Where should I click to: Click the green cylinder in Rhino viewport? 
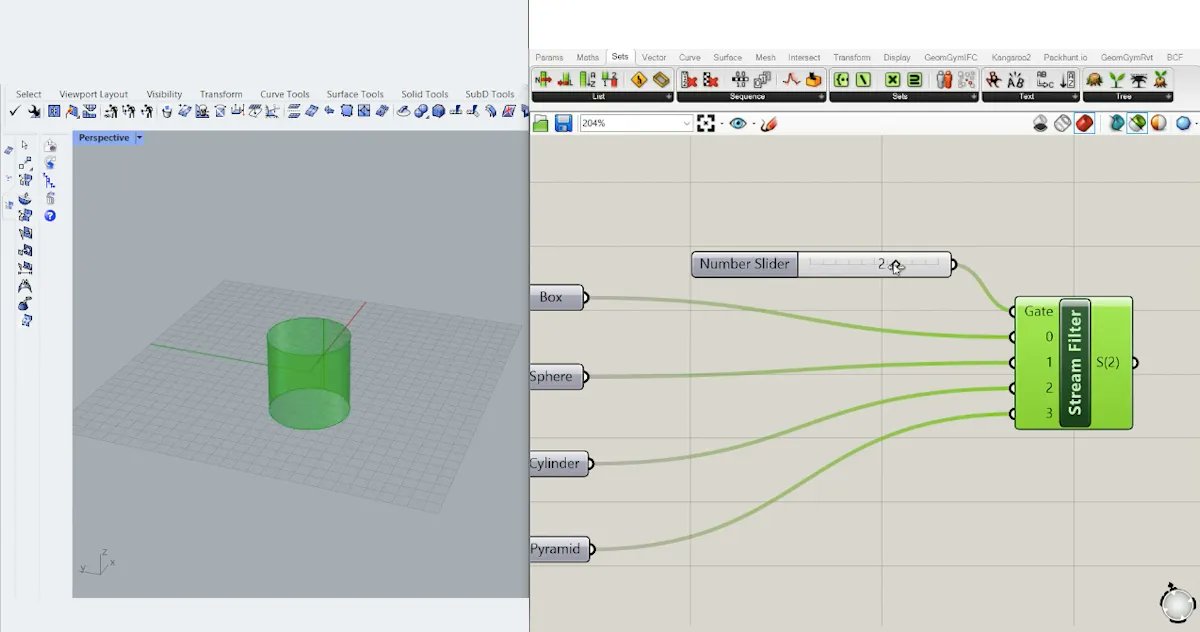pyautogui.click(x=309, y=375)
